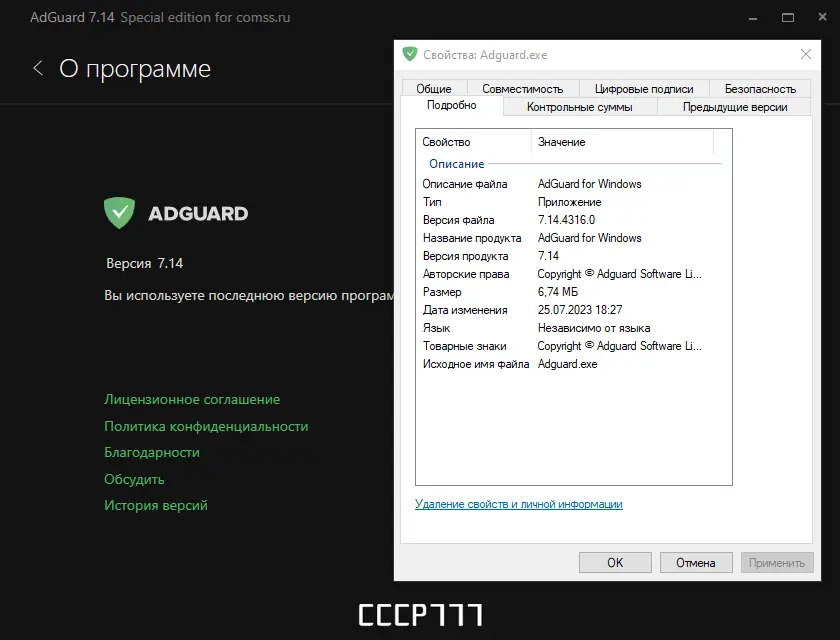This screenshot has width=840, height=640.
Task: Click the Обсудить link
Action: 134,479
